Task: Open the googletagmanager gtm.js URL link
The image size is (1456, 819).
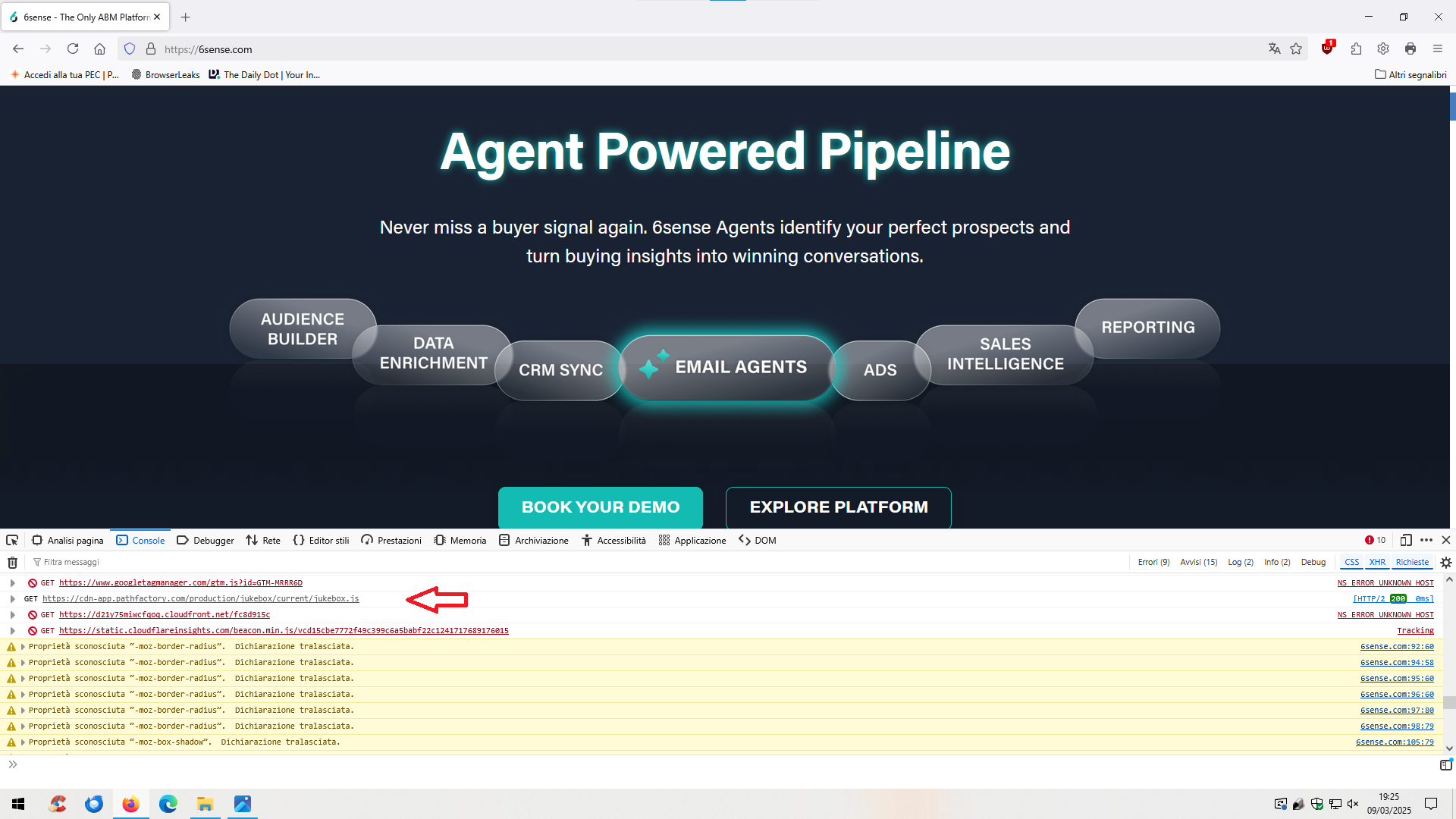Action: coord(180,583)
